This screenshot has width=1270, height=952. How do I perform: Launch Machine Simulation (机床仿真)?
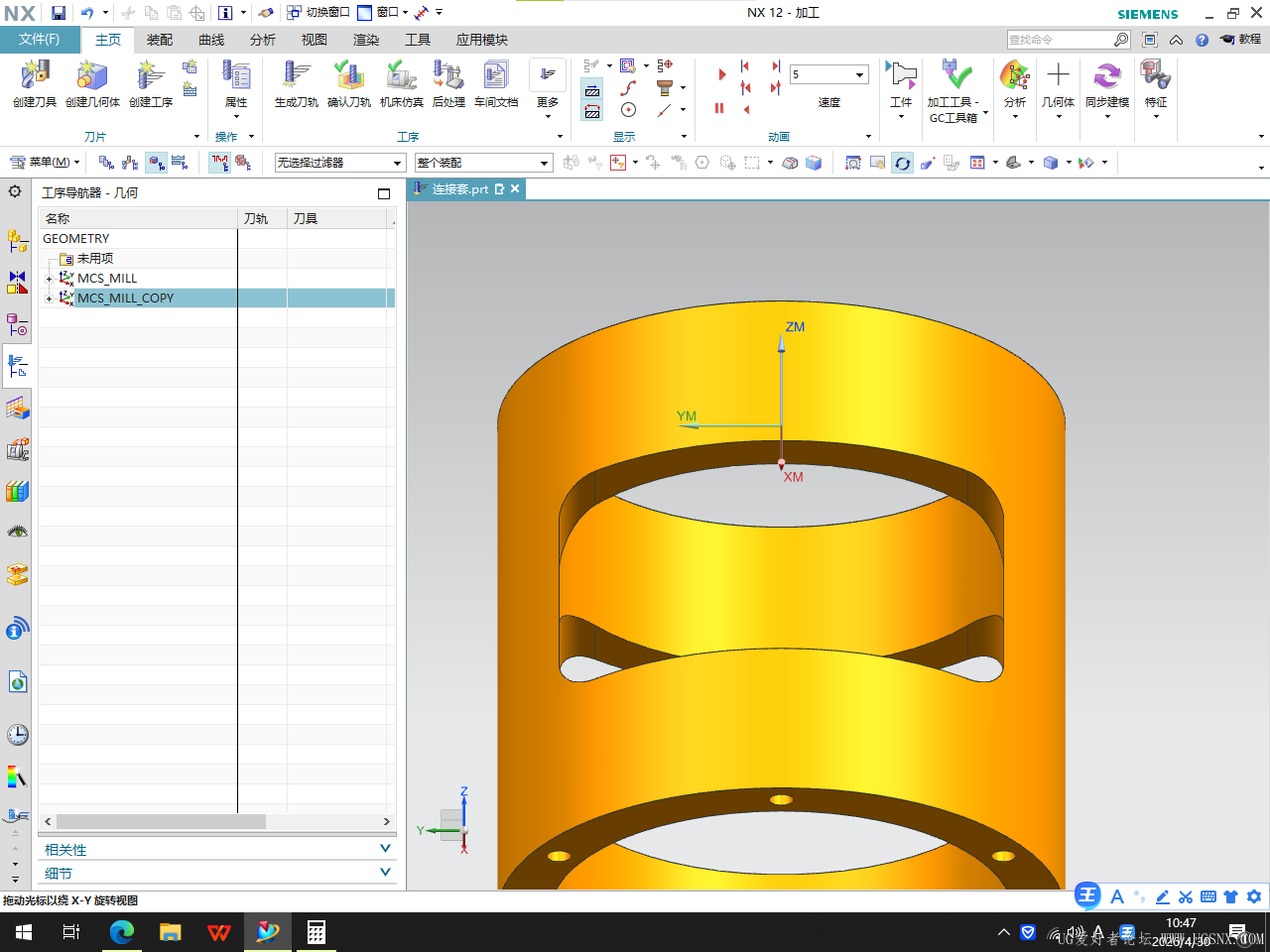pos(402,83)
